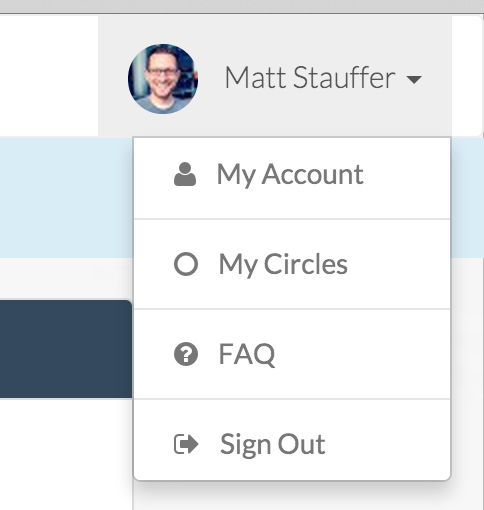Open the FAQ text entry

pos(247,354)
